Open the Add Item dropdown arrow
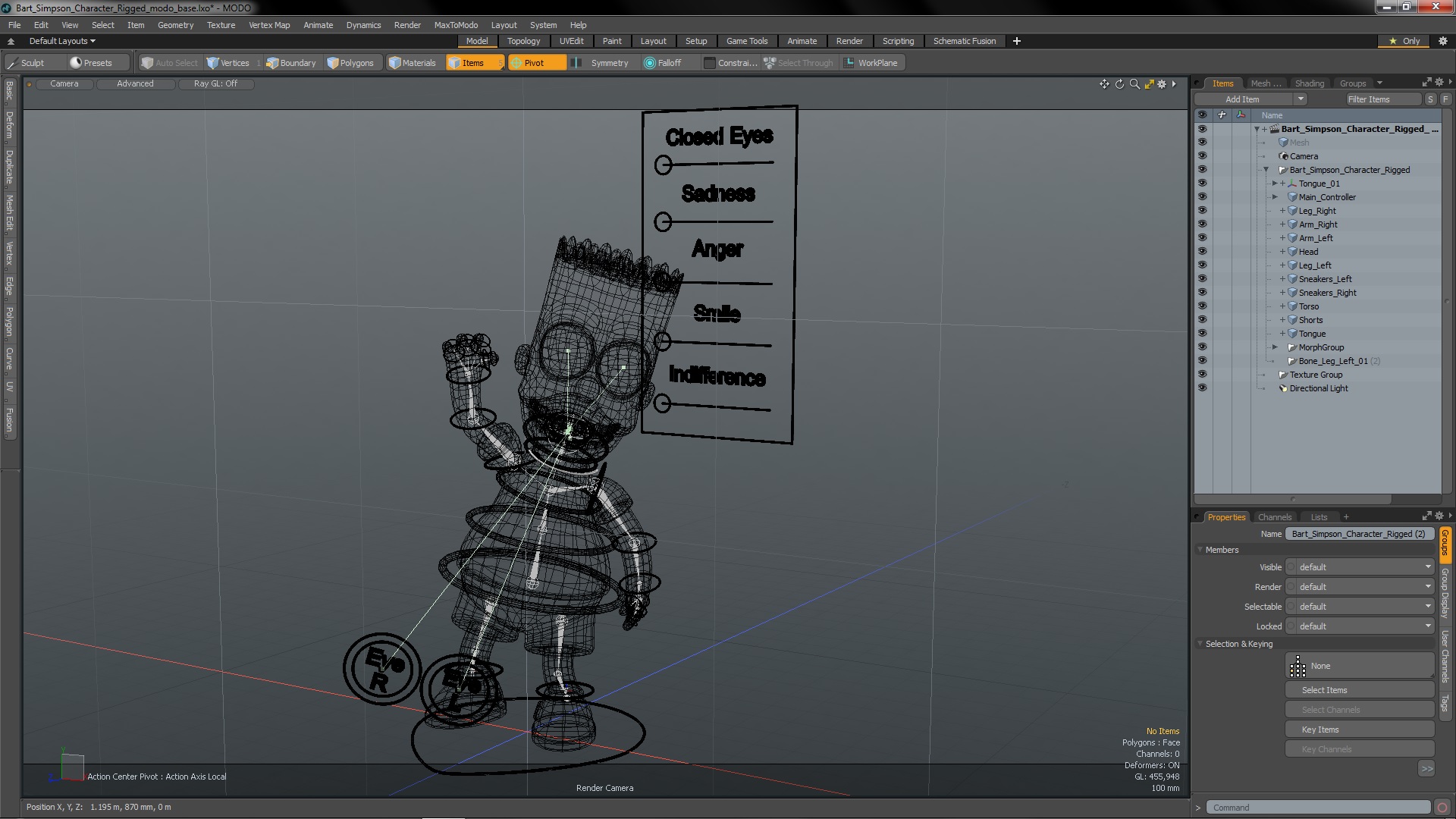 [x=1301, y=99]
